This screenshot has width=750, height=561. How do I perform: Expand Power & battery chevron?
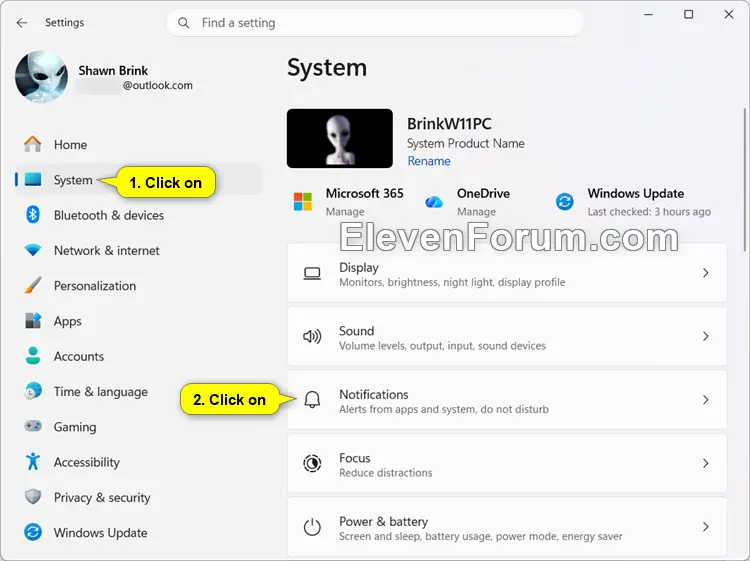(706, 527)
